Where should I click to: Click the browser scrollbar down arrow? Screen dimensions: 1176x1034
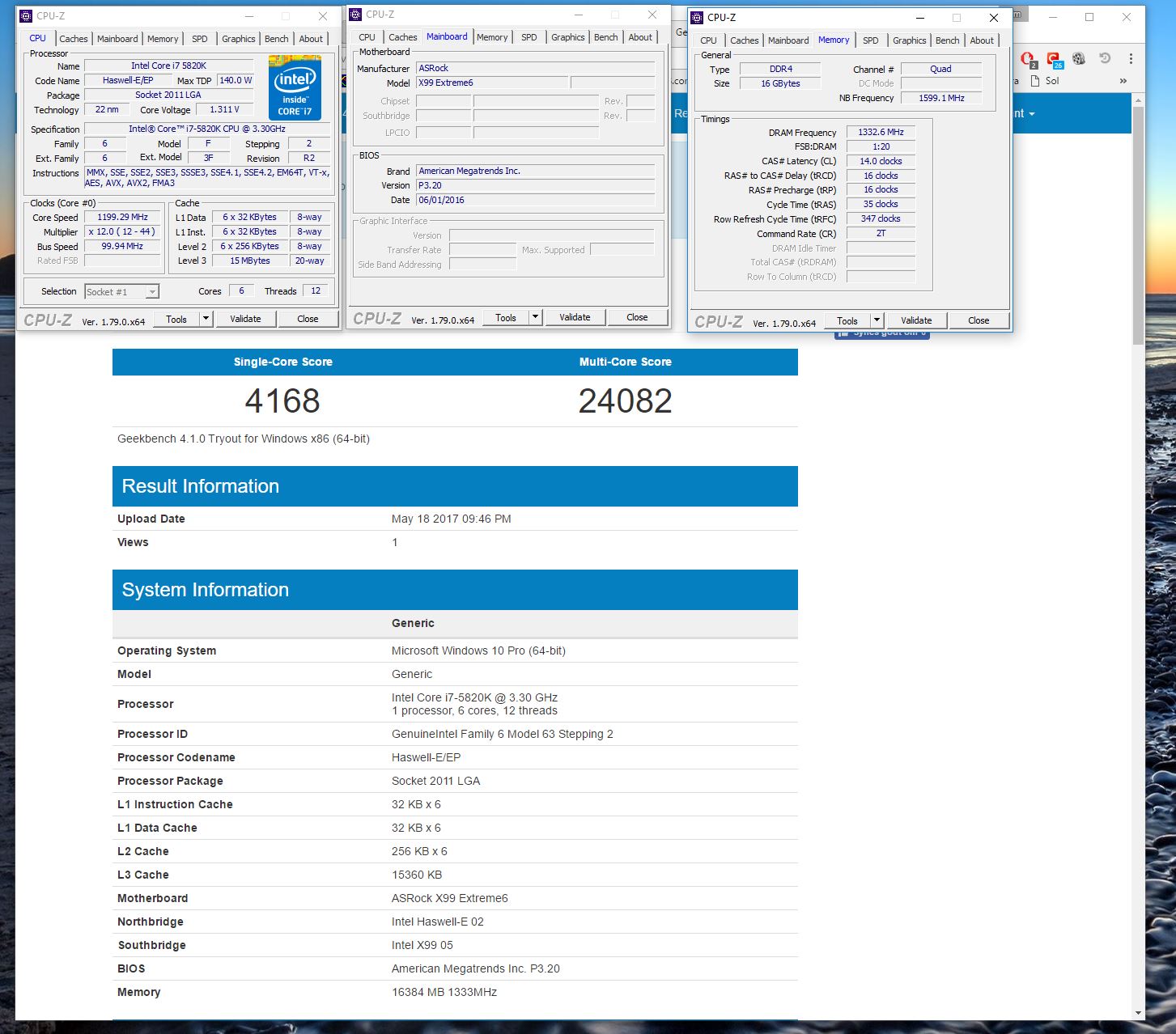point(1139,1013)
